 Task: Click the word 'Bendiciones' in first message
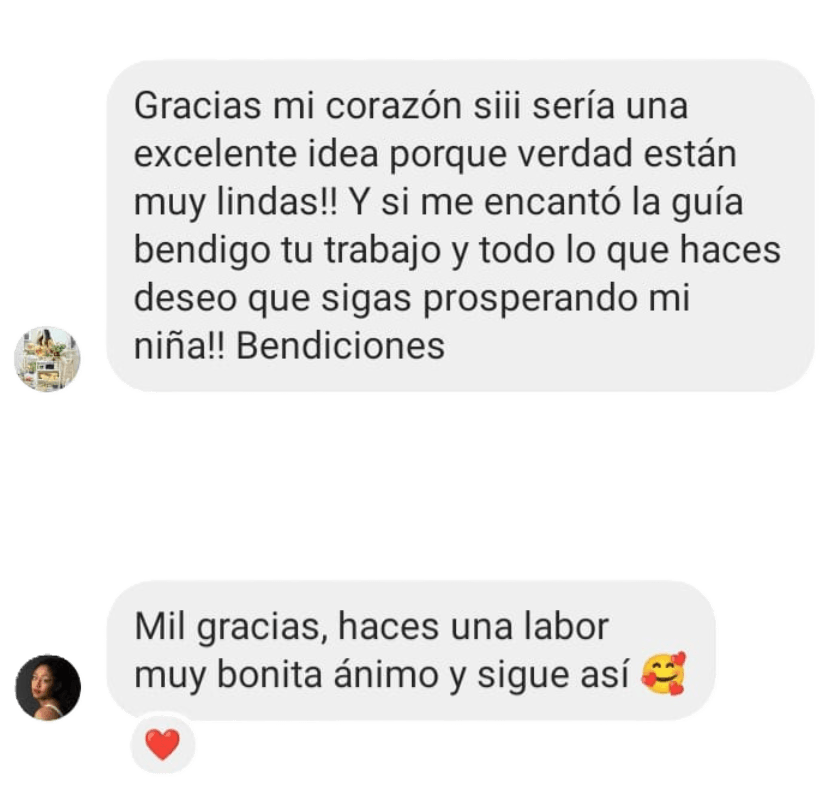(x=340, y=346)
